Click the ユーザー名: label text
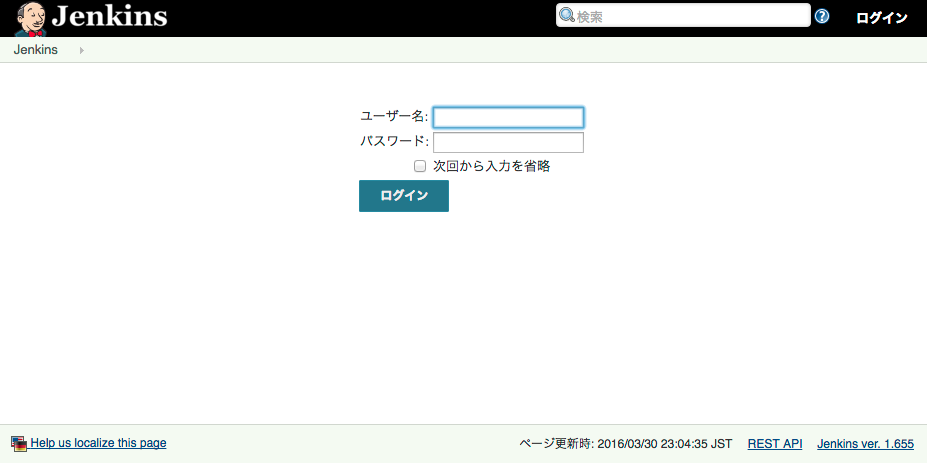The image size is (927, 463). [x=394, y=116]
